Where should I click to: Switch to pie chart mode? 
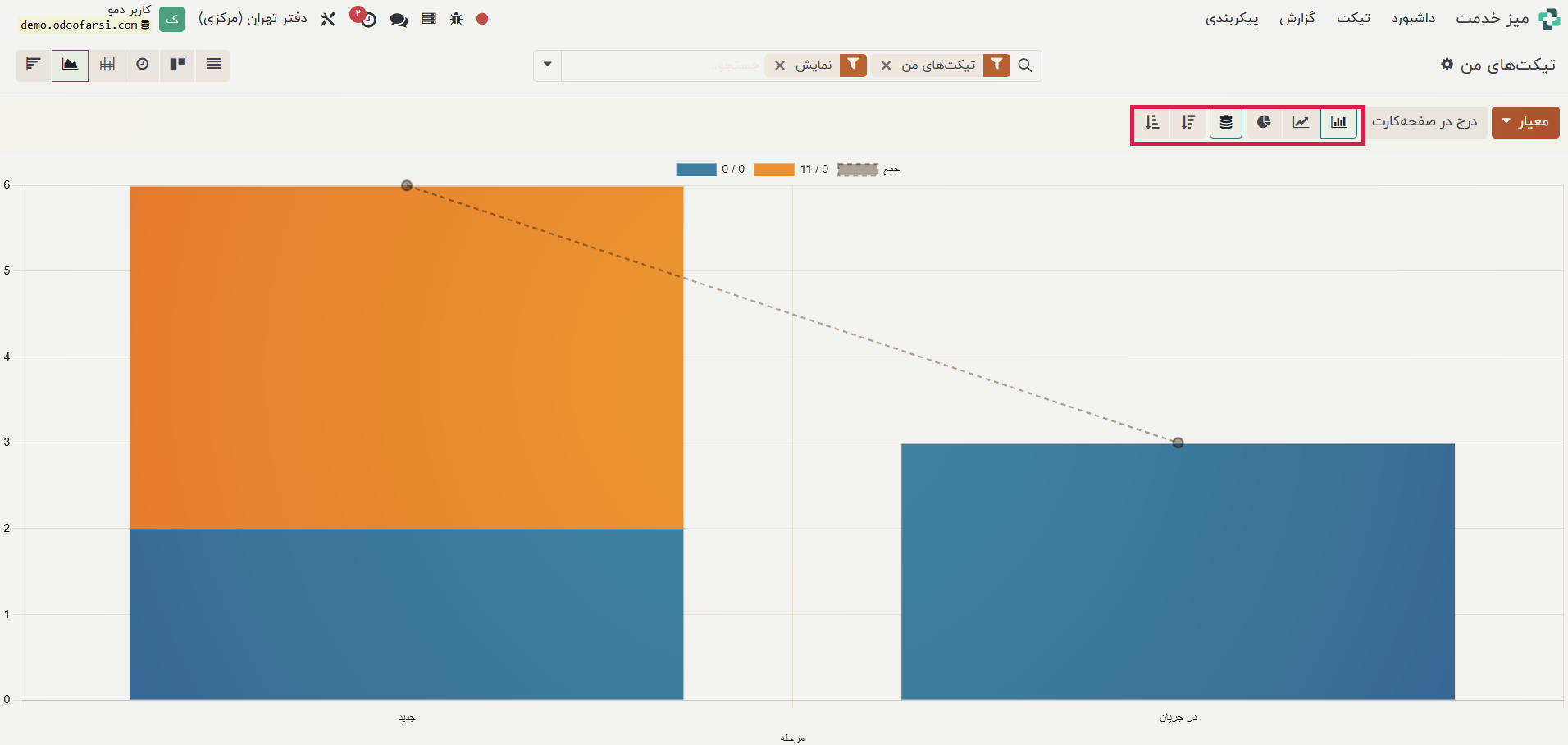1264,122
